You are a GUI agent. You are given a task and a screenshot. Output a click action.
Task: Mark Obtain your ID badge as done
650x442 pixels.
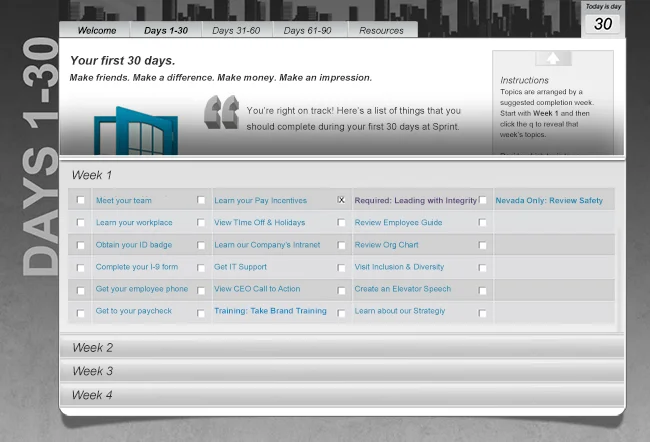click(x=80, y=245)
